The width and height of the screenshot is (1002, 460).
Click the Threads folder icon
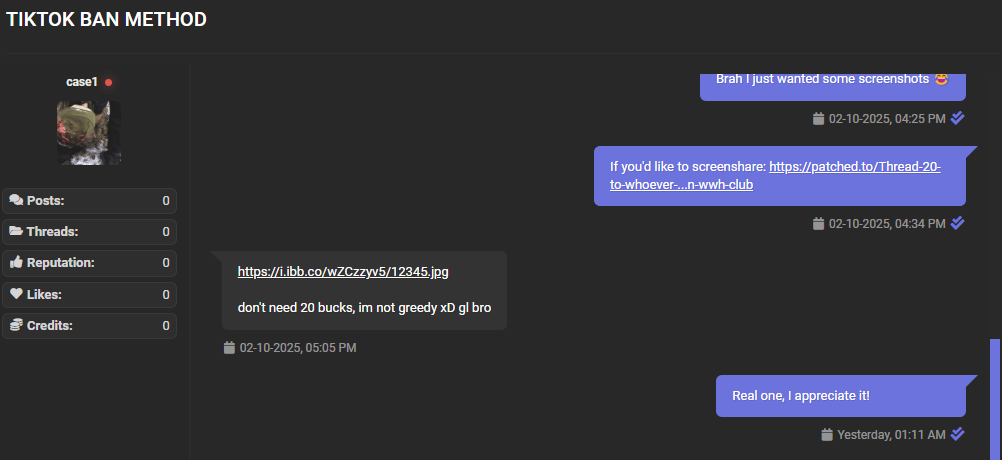pos(16,231)
